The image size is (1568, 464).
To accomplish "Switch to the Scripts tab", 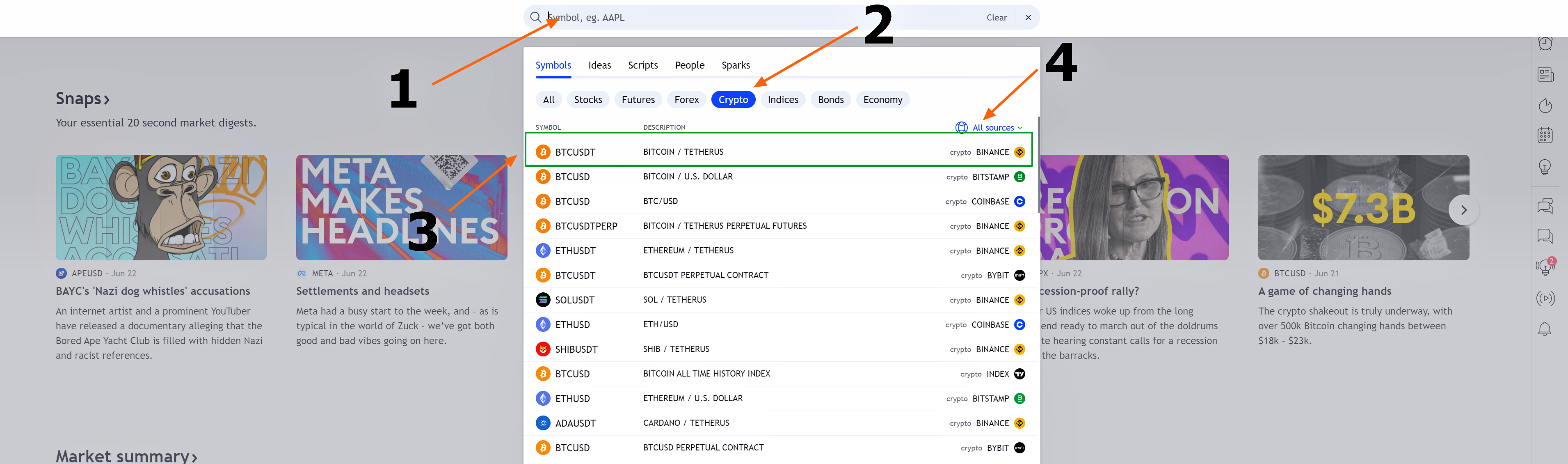I will click(643, 65).
